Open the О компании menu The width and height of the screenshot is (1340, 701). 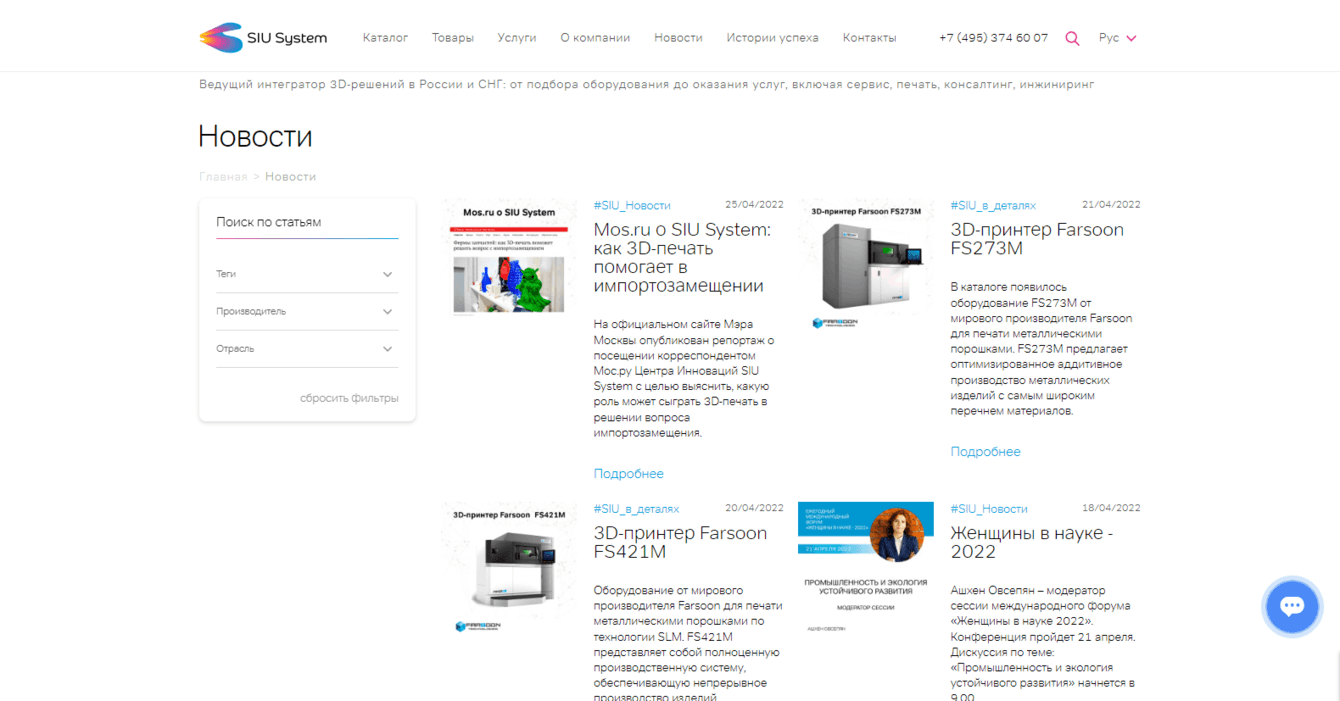[x=595, y=38]
